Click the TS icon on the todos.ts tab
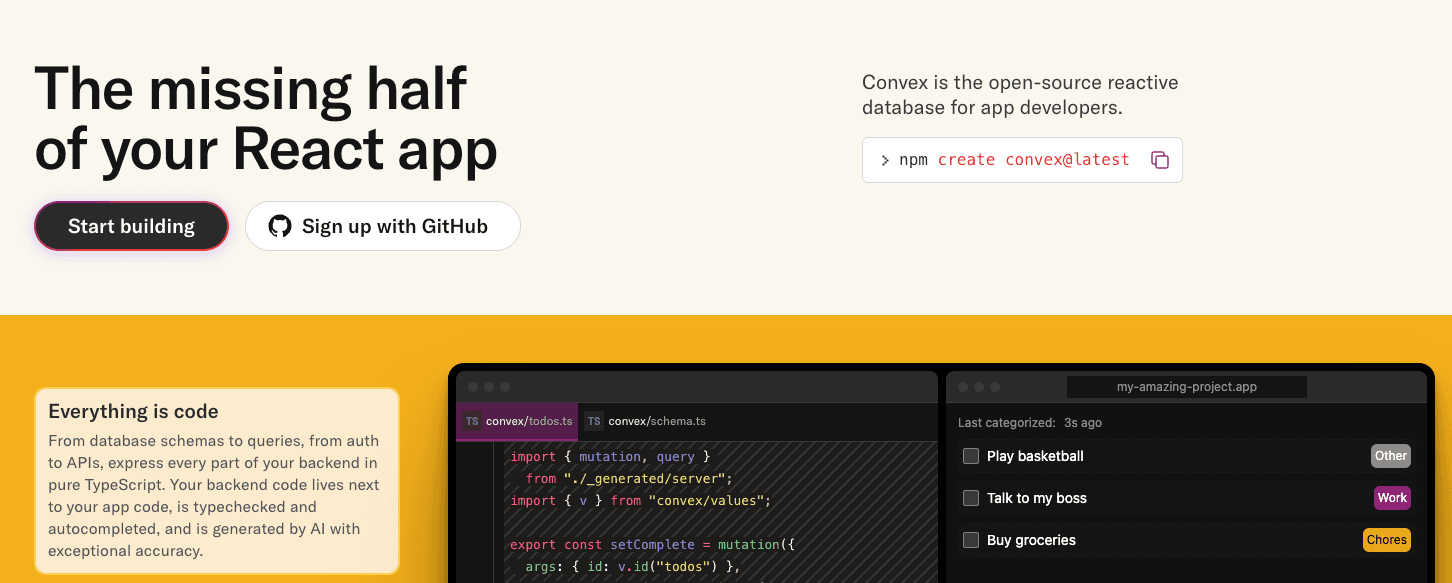The image size is (1452, 583). 471,421
